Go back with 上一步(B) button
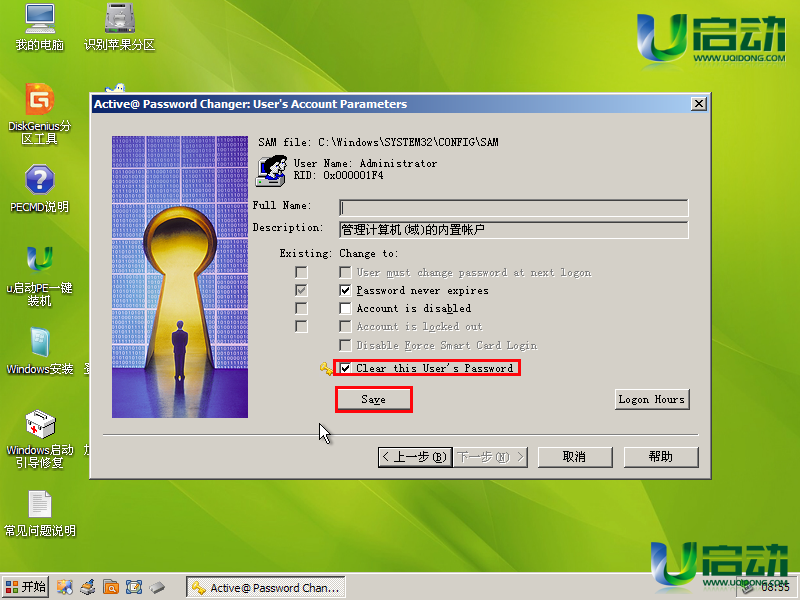The image size is (800, 600). (x=415, y=457)
